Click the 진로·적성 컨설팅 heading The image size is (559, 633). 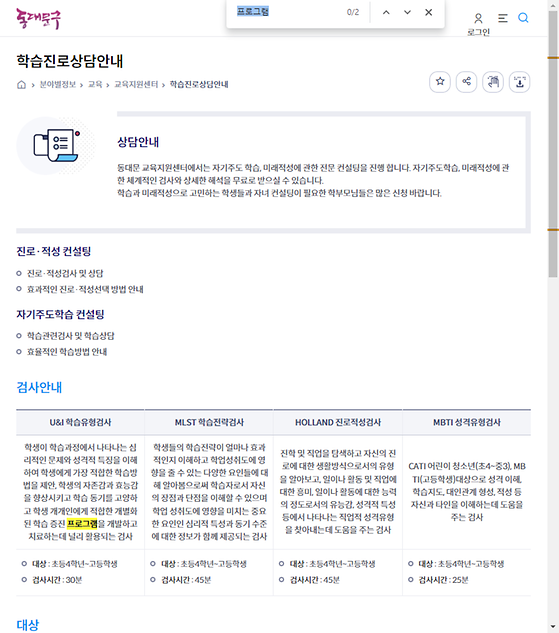pos(54,252)
